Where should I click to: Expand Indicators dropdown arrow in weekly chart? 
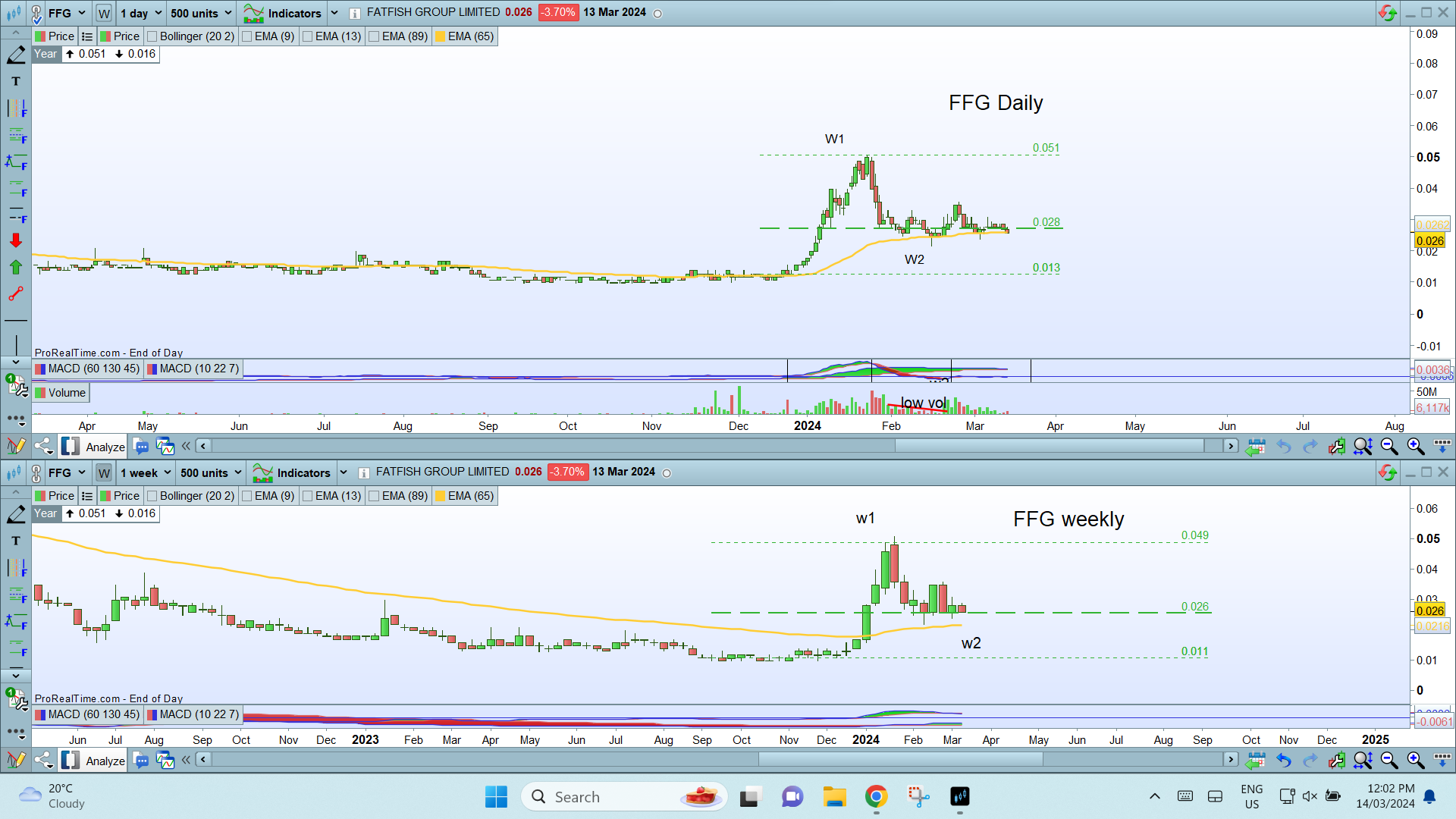pyautogui.click(x=344, y=472)
